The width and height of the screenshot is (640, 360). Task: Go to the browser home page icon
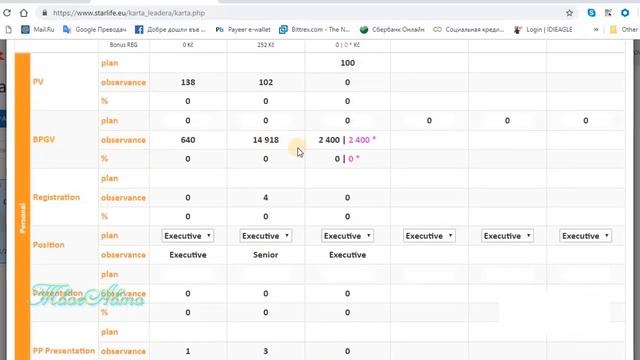pyautogui.click(x=24, y=13)
